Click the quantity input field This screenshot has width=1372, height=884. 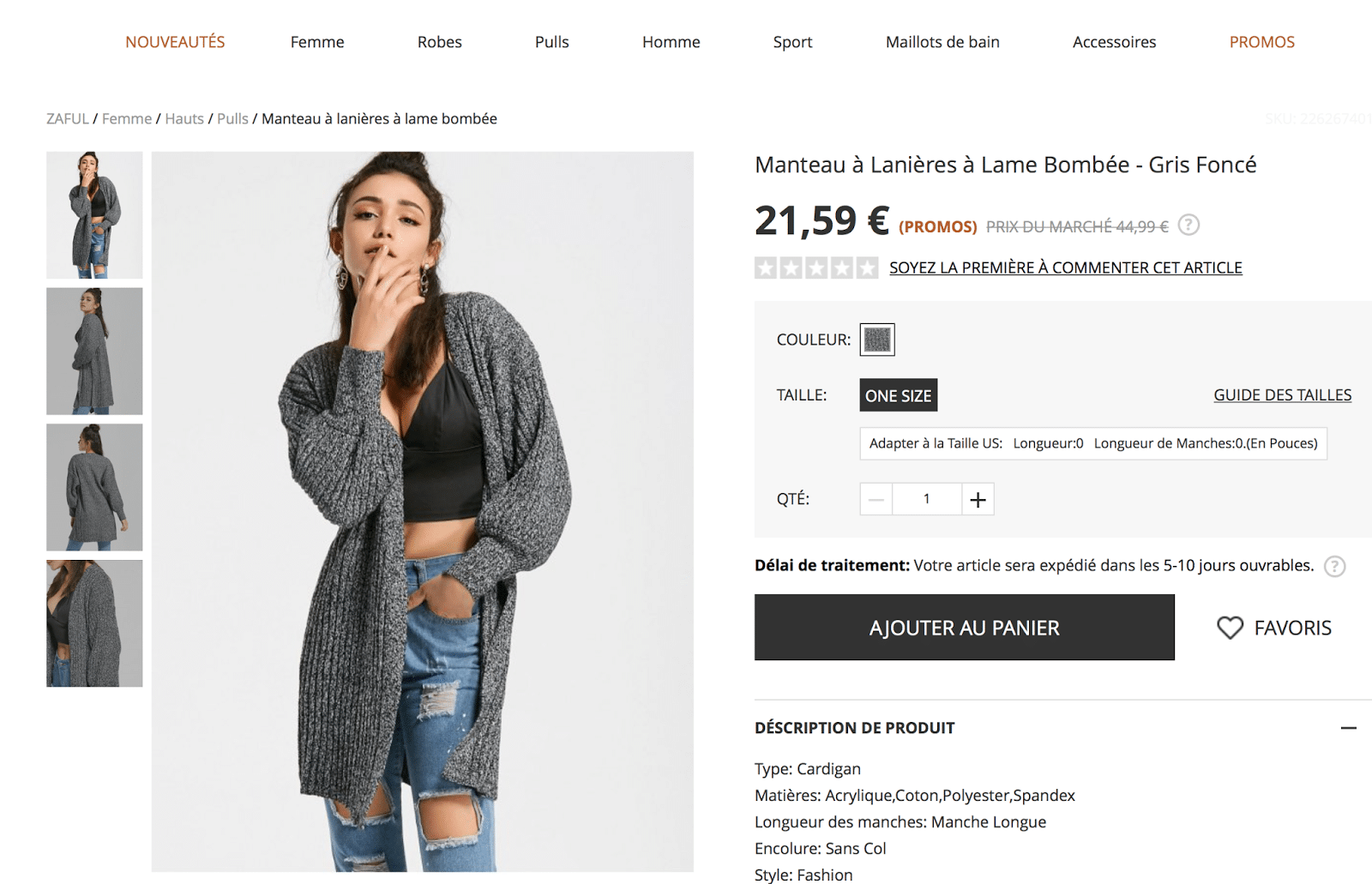point(927,499)
